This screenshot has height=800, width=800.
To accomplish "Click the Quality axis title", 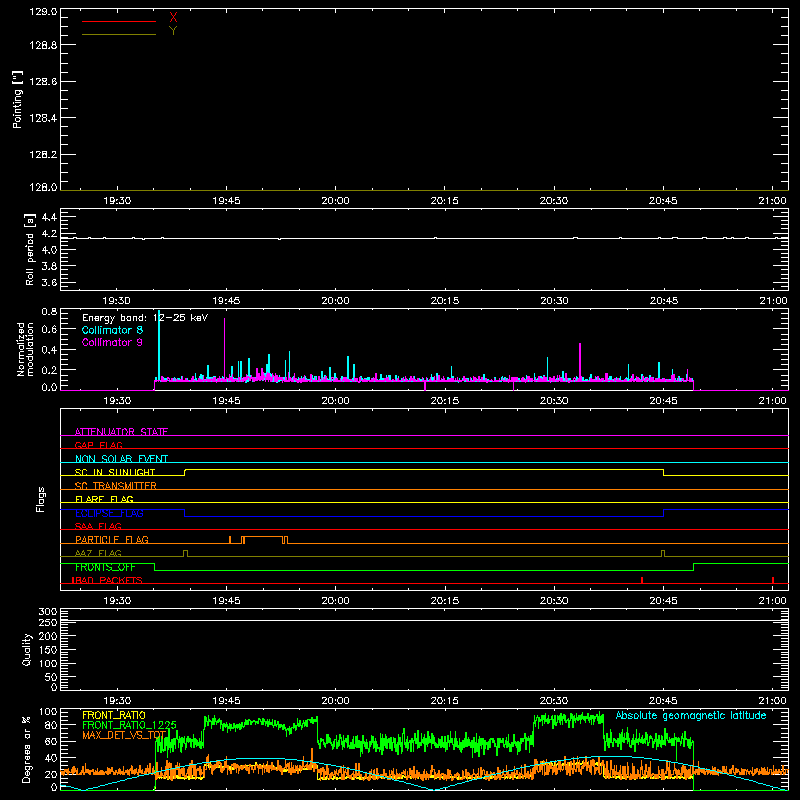I will coord(27,649).
